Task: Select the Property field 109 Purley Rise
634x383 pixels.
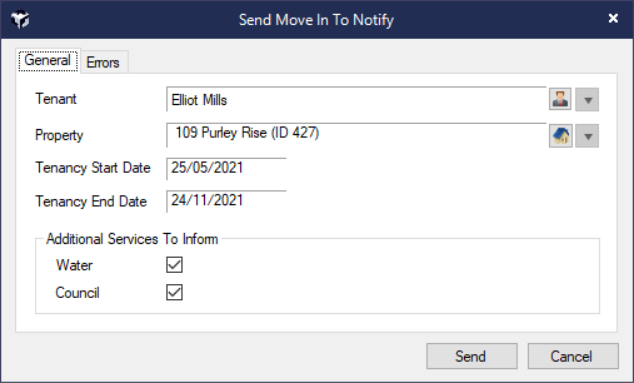Action: [x=356, y=135]
